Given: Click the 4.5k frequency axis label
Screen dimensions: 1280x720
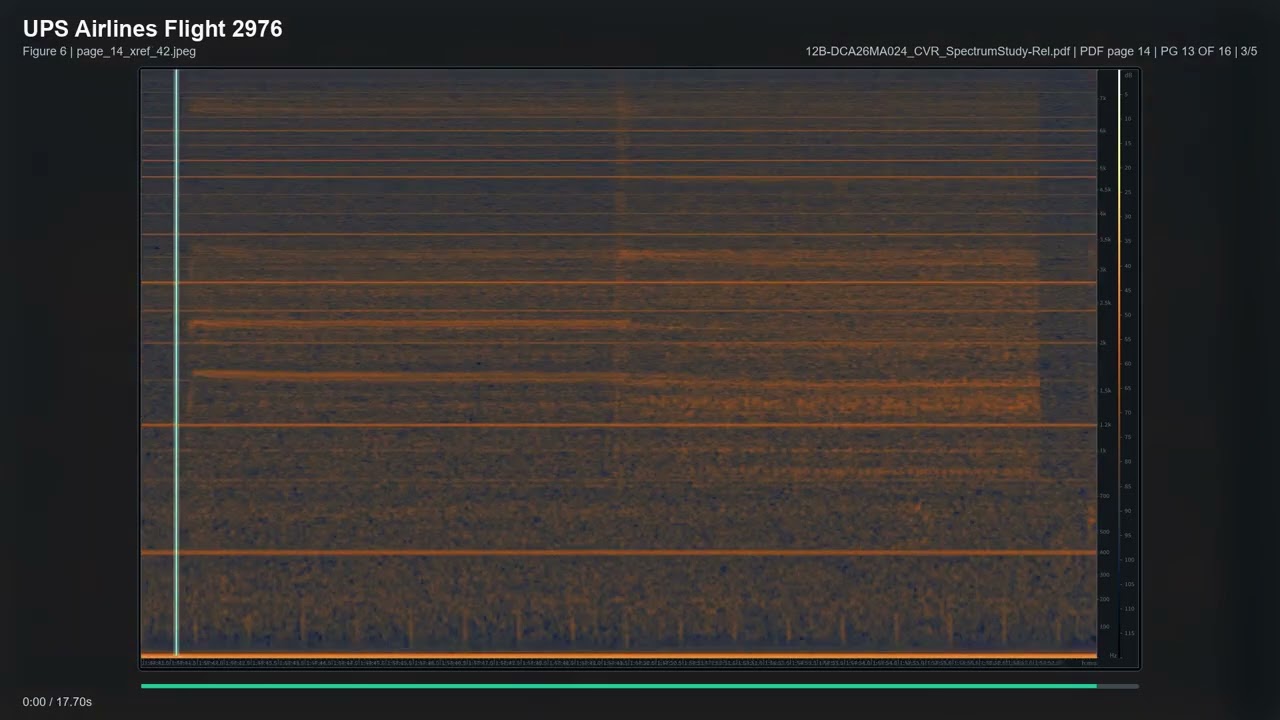Looking at the screenshot, I should coord(1105,189).
